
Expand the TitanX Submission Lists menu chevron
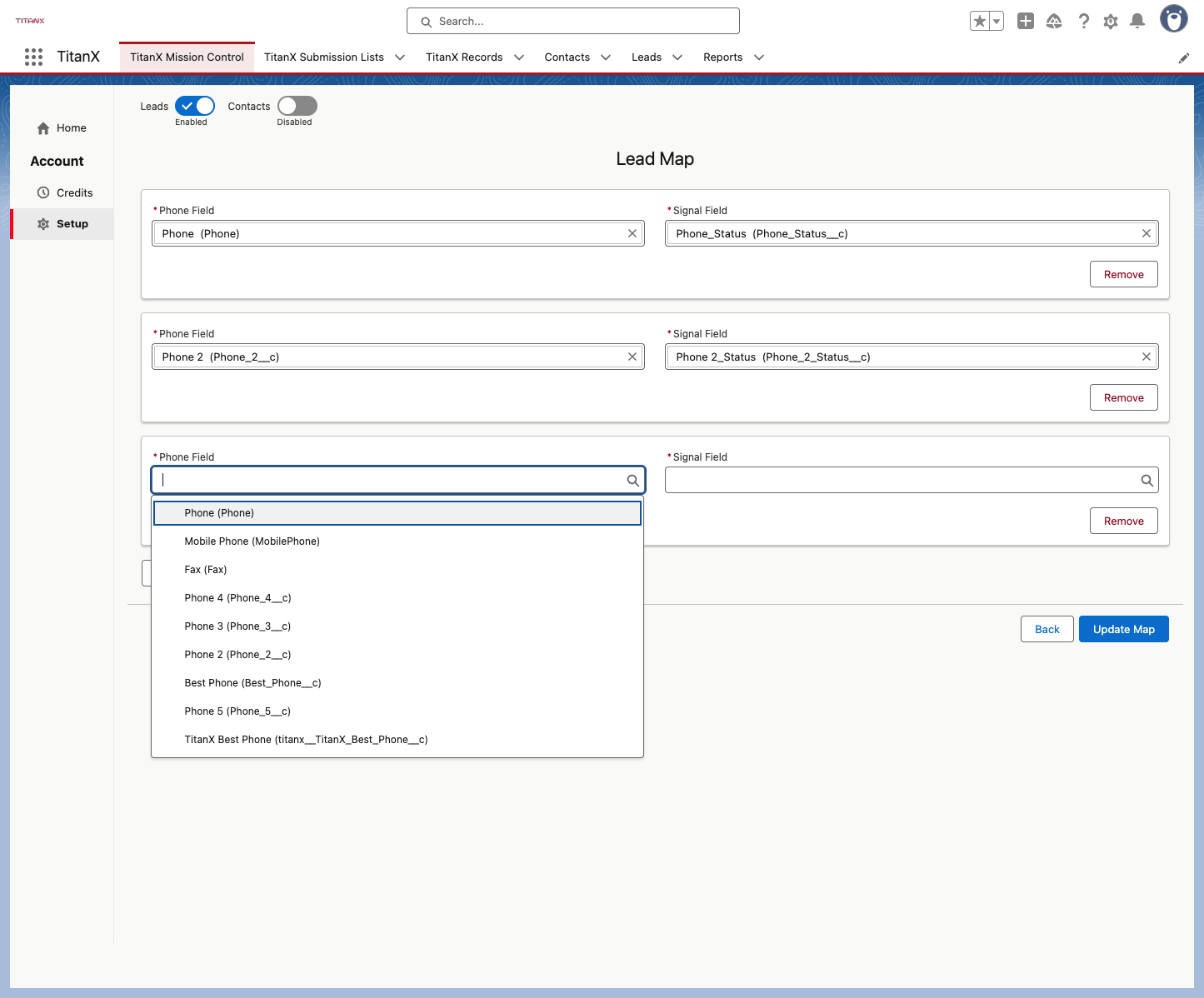click(x=400, y=57)
